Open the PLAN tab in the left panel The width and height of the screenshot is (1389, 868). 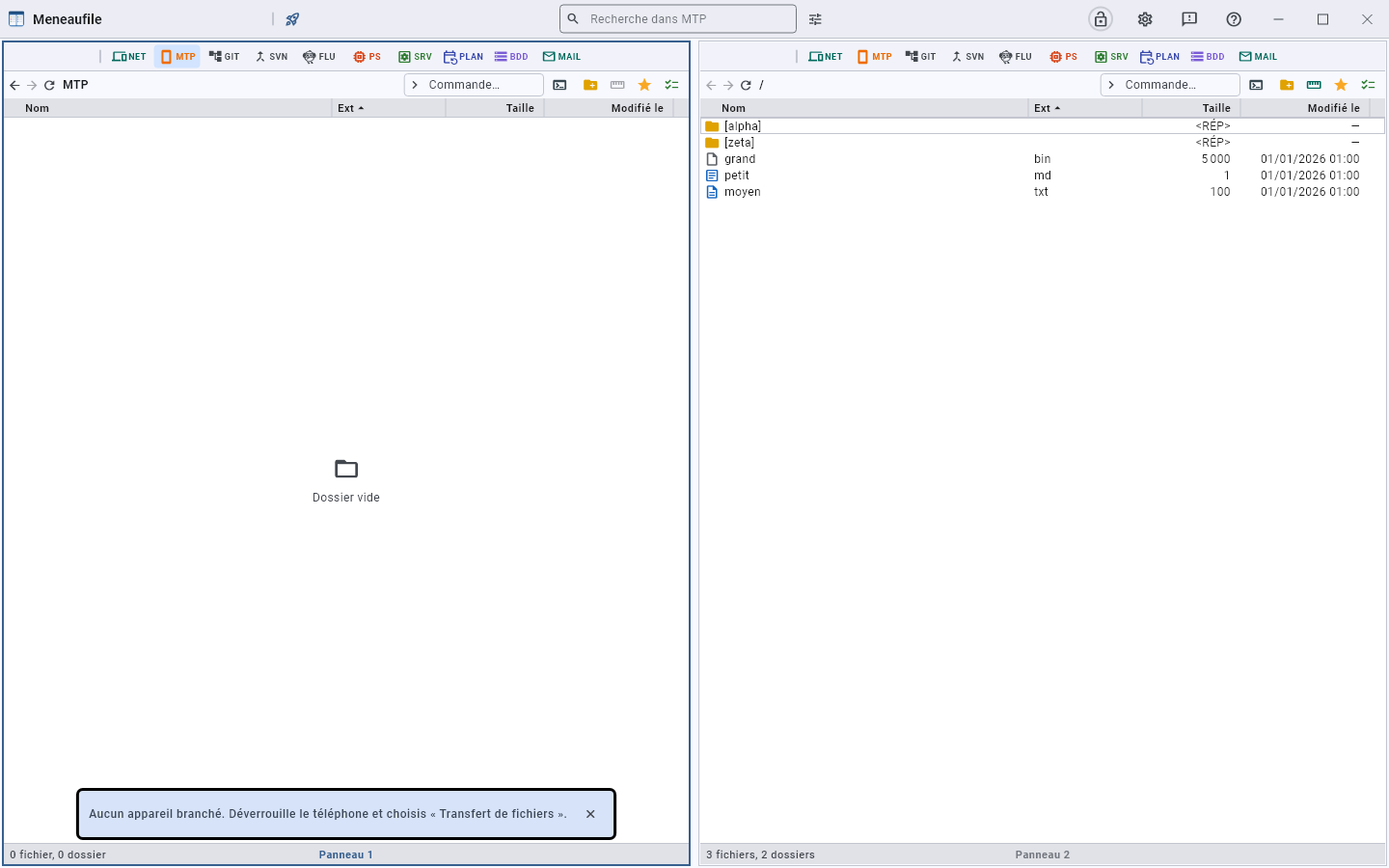click(463, 57)
